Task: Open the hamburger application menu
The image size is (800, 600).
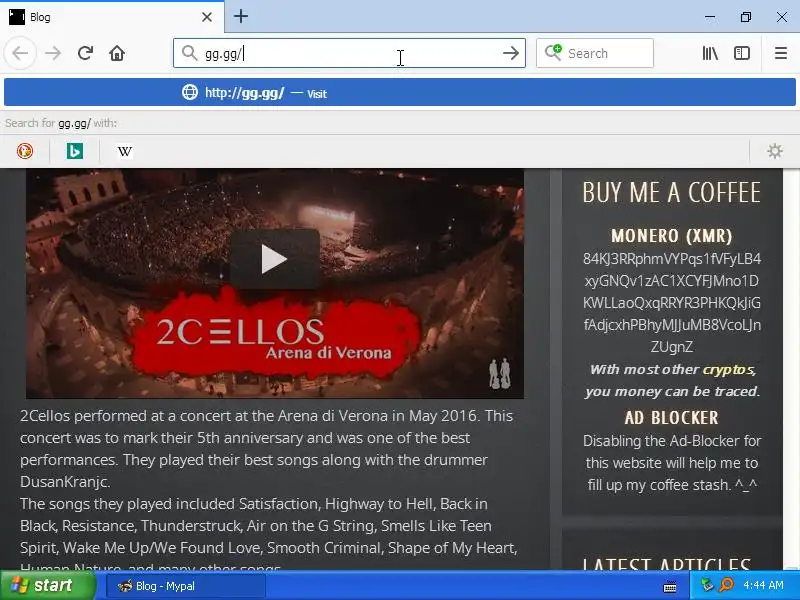Action: (781, 53)
